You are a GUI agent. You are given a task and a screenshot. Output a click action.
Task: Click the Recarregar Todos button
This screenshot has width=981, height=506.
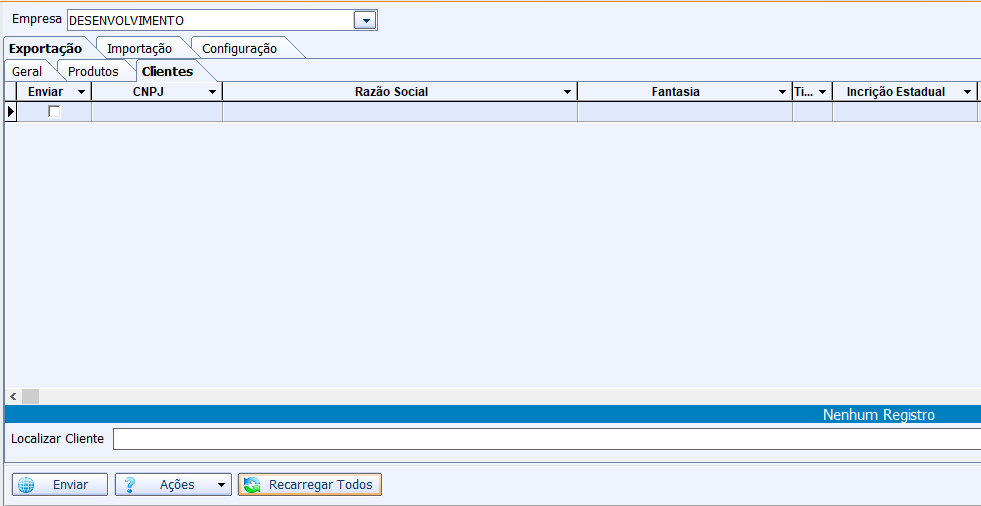tap(309, 485)
